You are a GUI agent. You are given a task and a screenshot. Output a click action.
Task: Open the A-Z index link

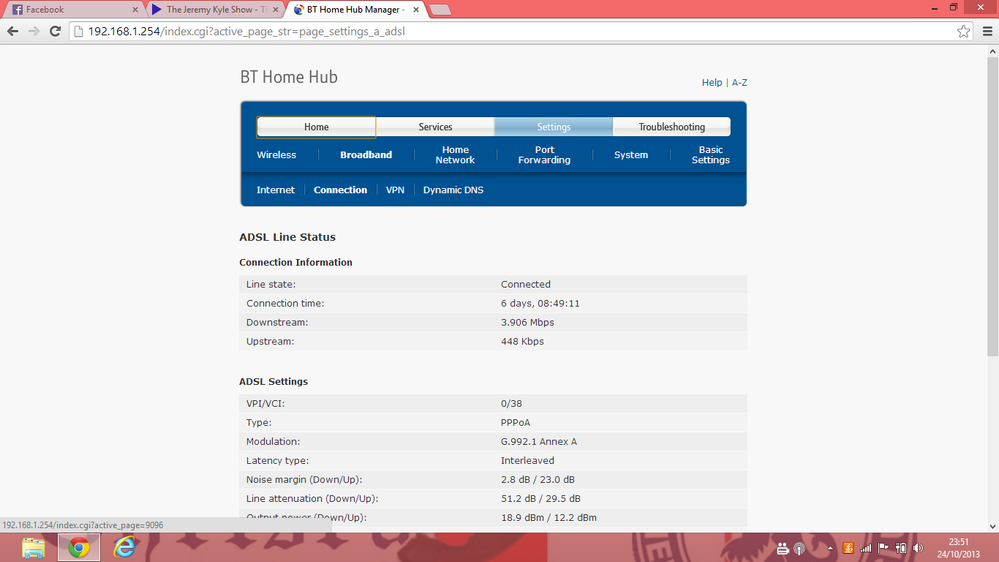739,82
